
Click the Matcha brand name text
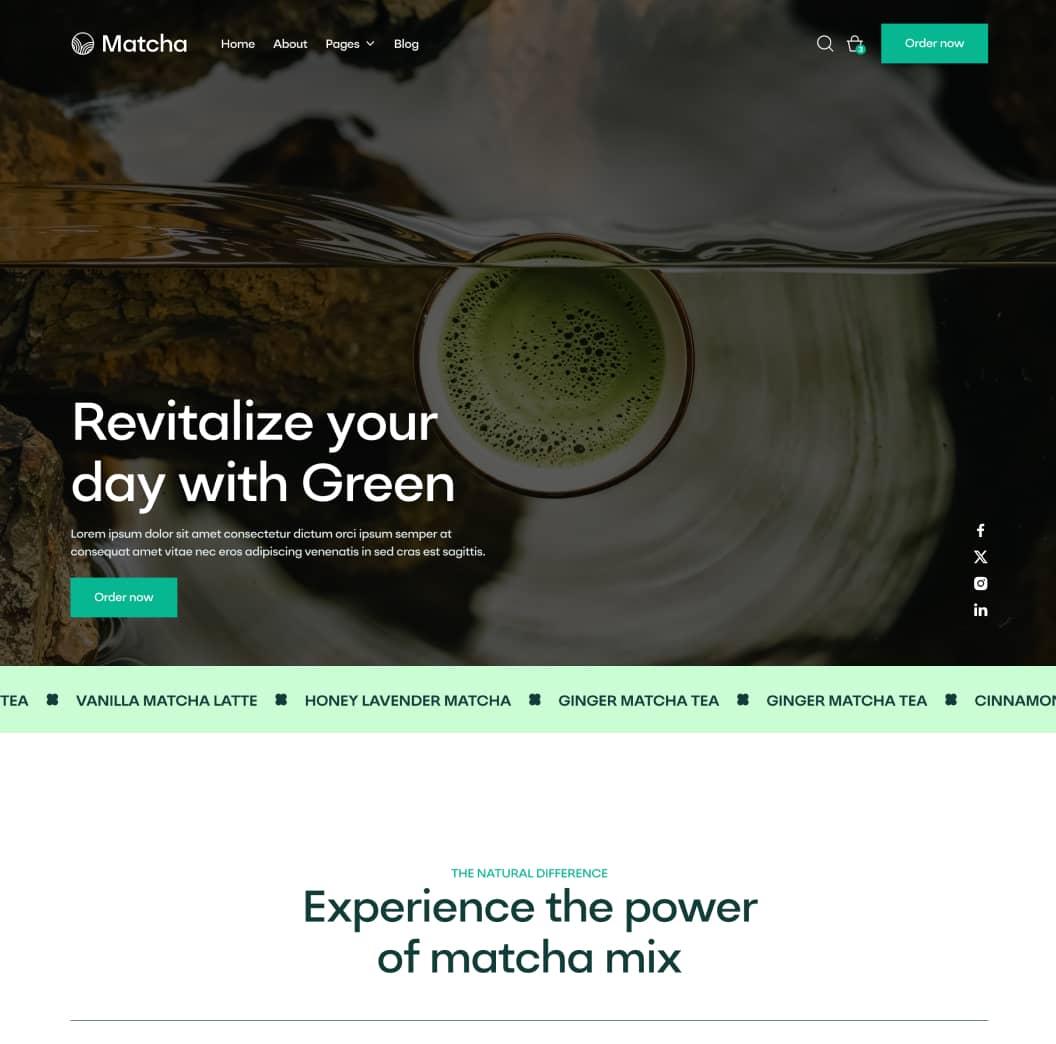point(144,44)
